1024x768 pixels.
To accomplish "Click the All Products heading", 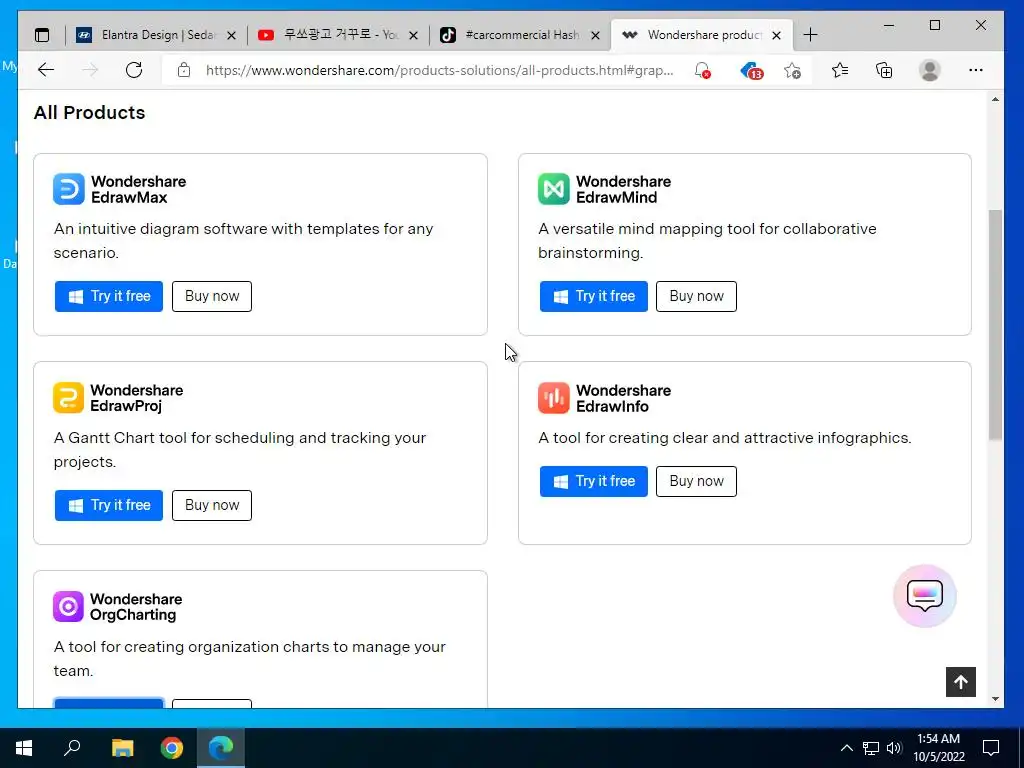I will pos(89,112).
